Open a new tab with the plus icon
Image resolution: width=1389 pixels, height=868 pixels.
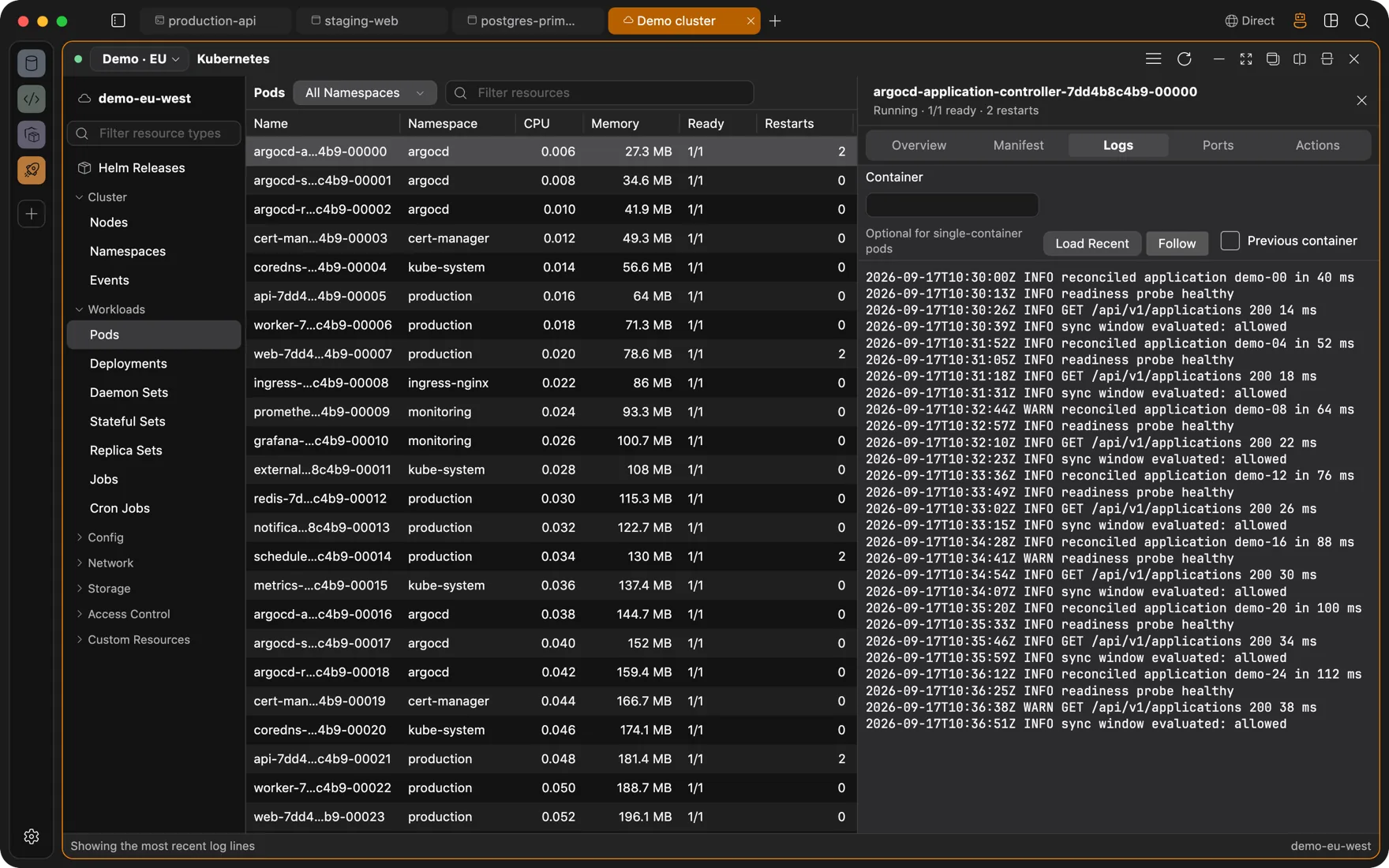775,21
